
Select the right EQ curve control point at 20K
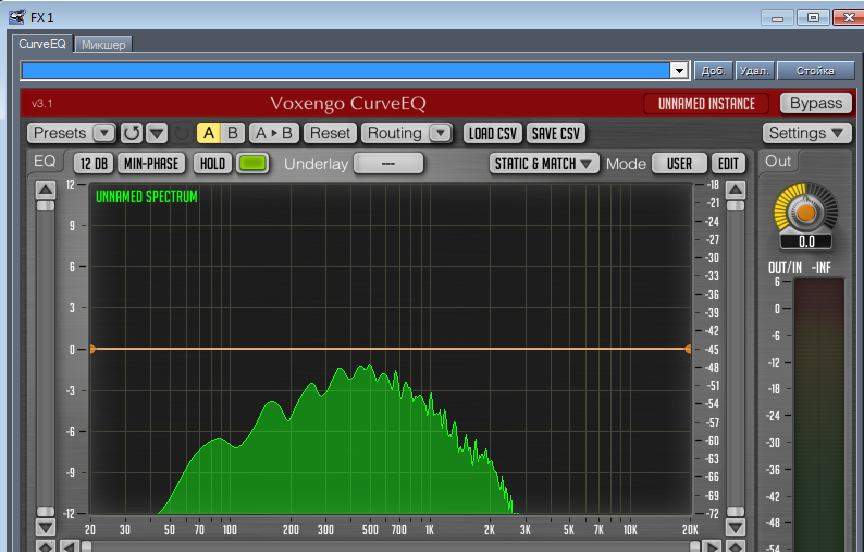click(x=688, y=349)
